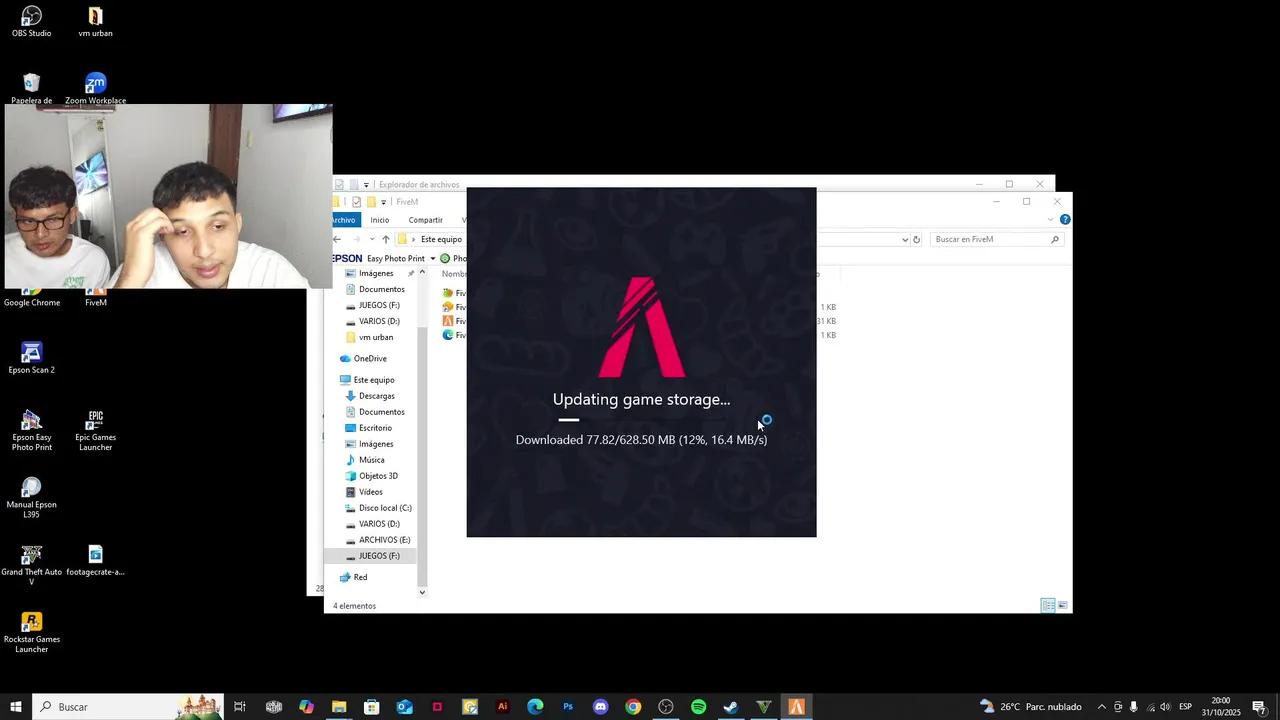Open the GTA V taskbar icon
The width and height of the screenshot is (1280, 720).
pos(764,707)
